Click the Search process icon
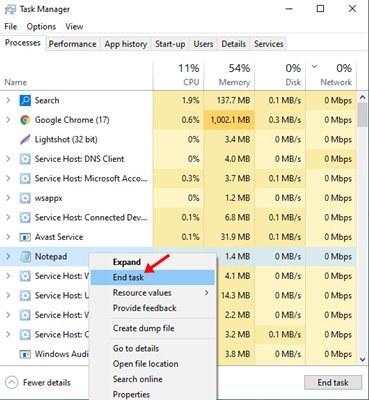 point(25,100)
